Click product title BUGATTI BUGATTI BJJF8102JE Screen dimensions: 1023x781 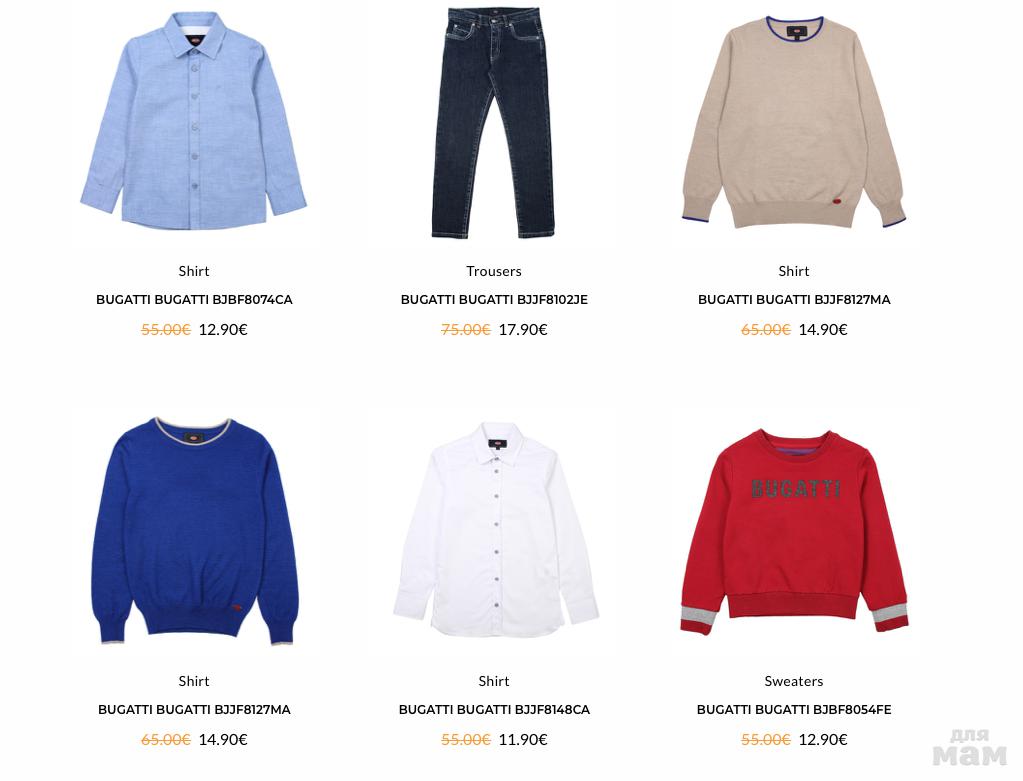coord(494,299)
